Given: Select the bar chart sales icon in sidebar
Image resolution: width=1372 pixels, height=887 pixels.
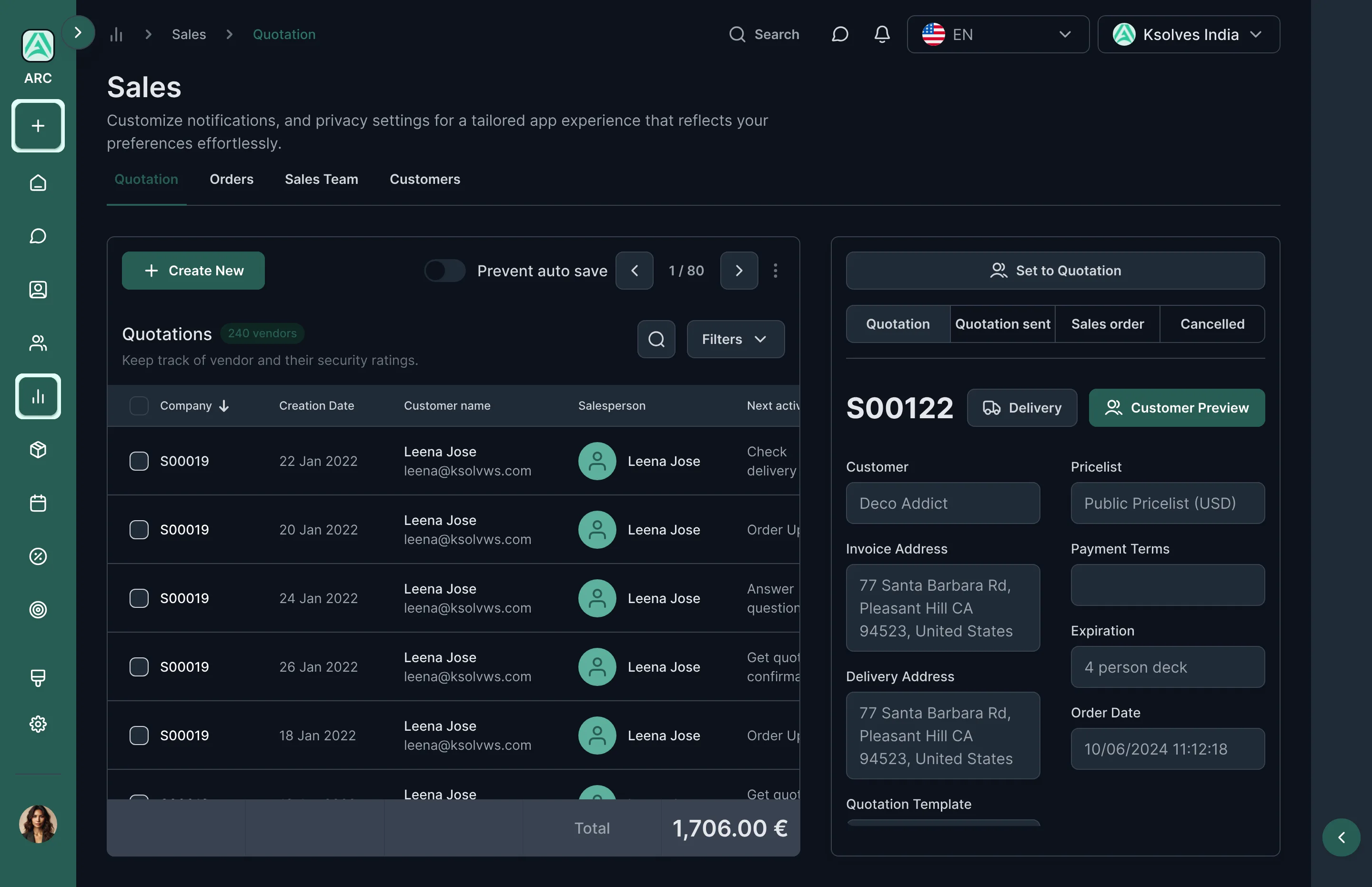Looking at the screenshot, I should point(38,396).
